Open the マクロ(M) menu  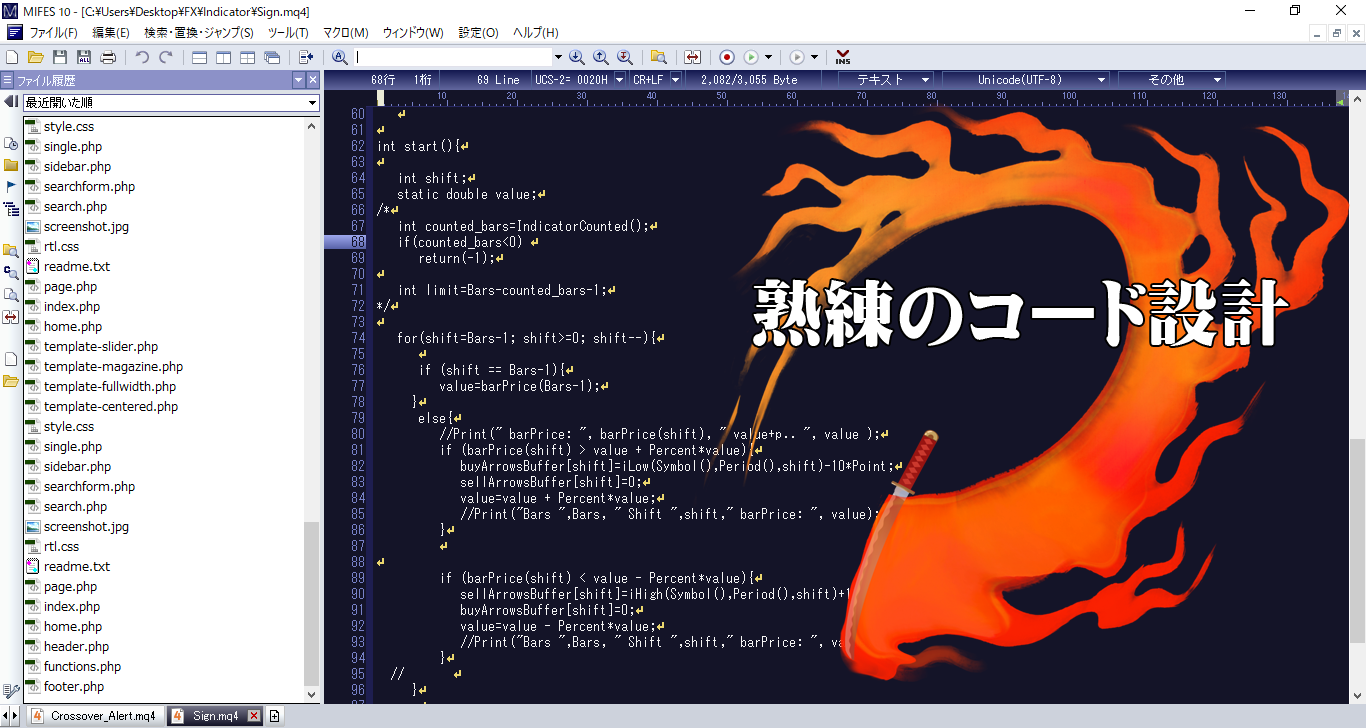coord(345,33)
